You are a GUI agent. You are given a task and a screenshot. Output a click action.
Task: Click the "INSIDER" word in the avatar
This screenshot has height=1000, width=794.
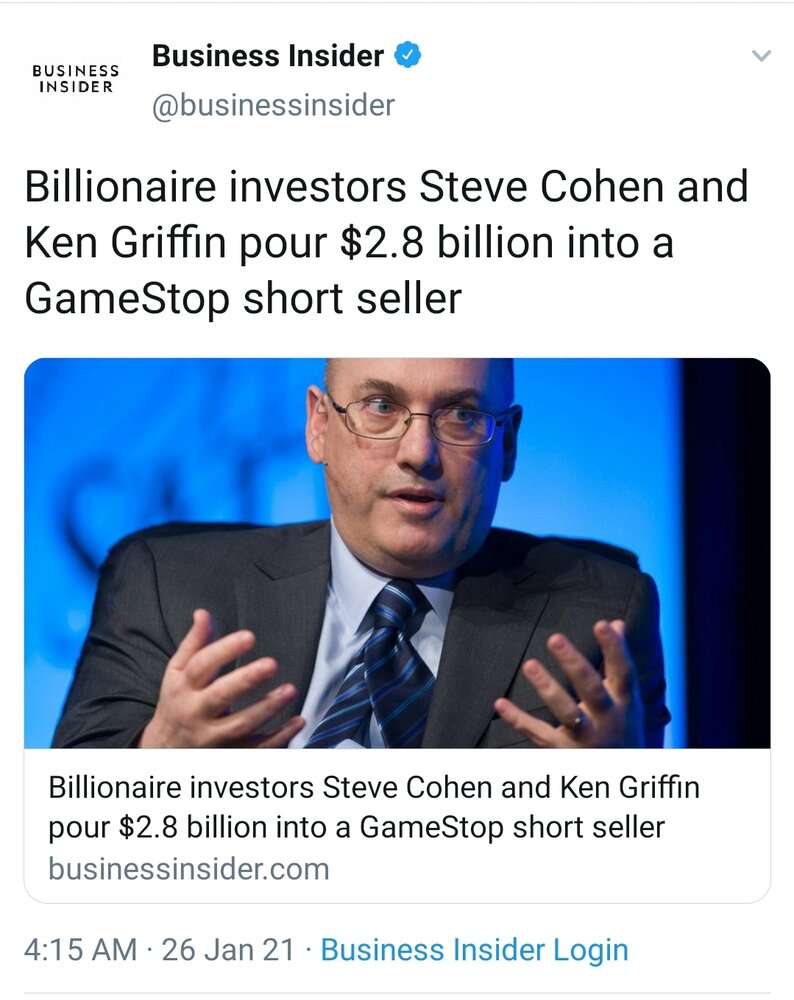pyautogui.click(x=76, y=87)
